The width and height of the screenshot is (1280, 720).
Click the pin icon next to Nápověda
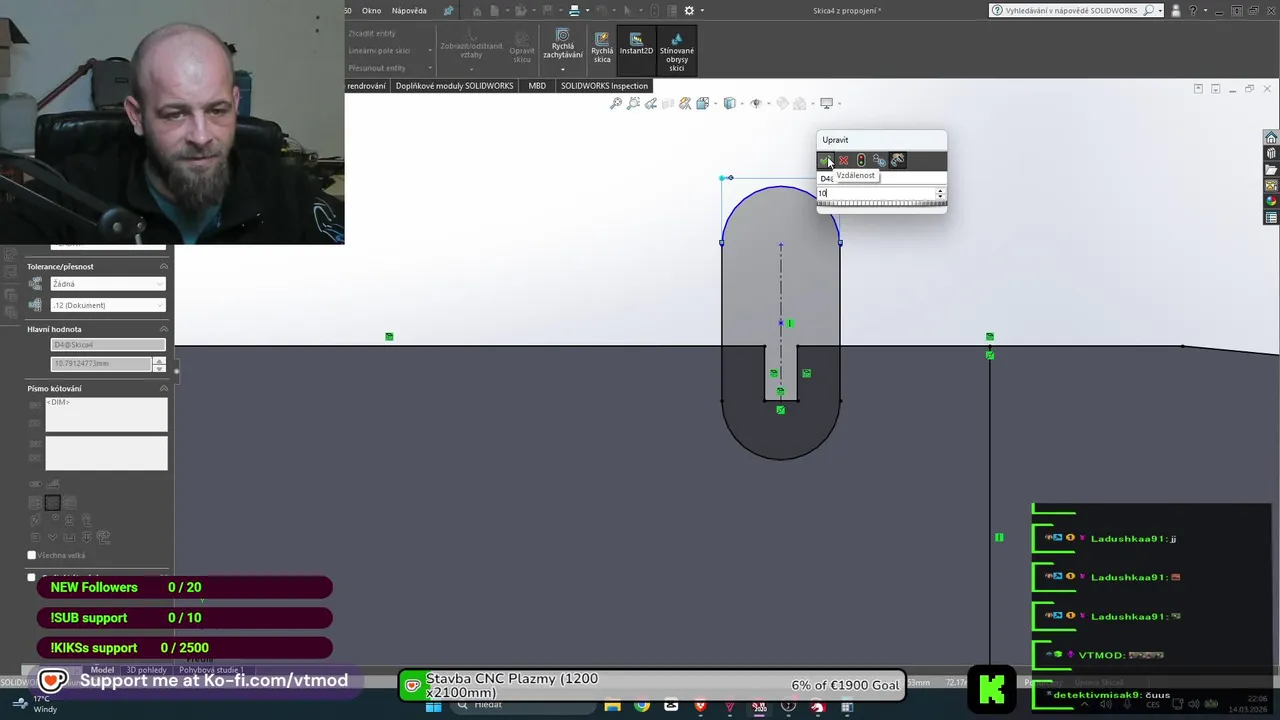point(448,10)
